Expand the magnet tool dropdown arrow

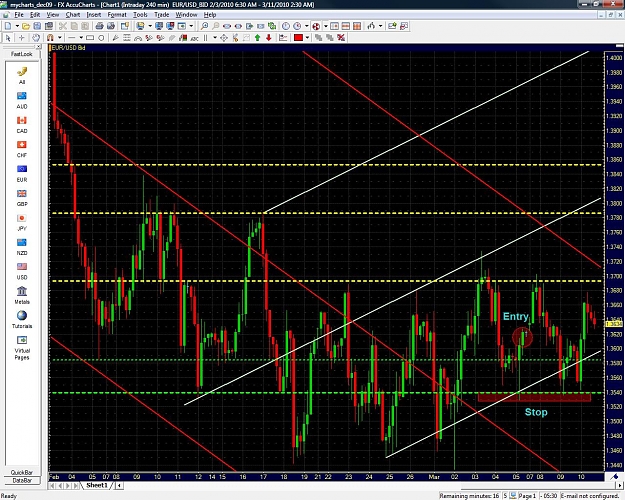point(60,38)
